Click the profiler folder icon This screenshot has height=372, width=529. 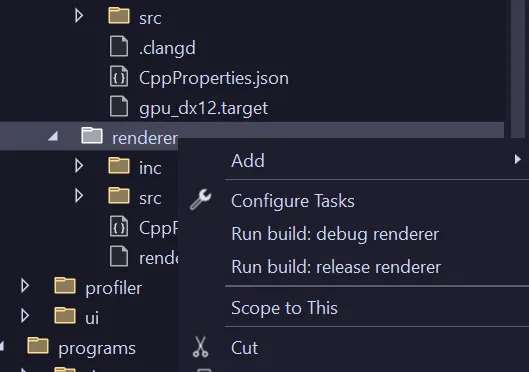click(65, 286)
